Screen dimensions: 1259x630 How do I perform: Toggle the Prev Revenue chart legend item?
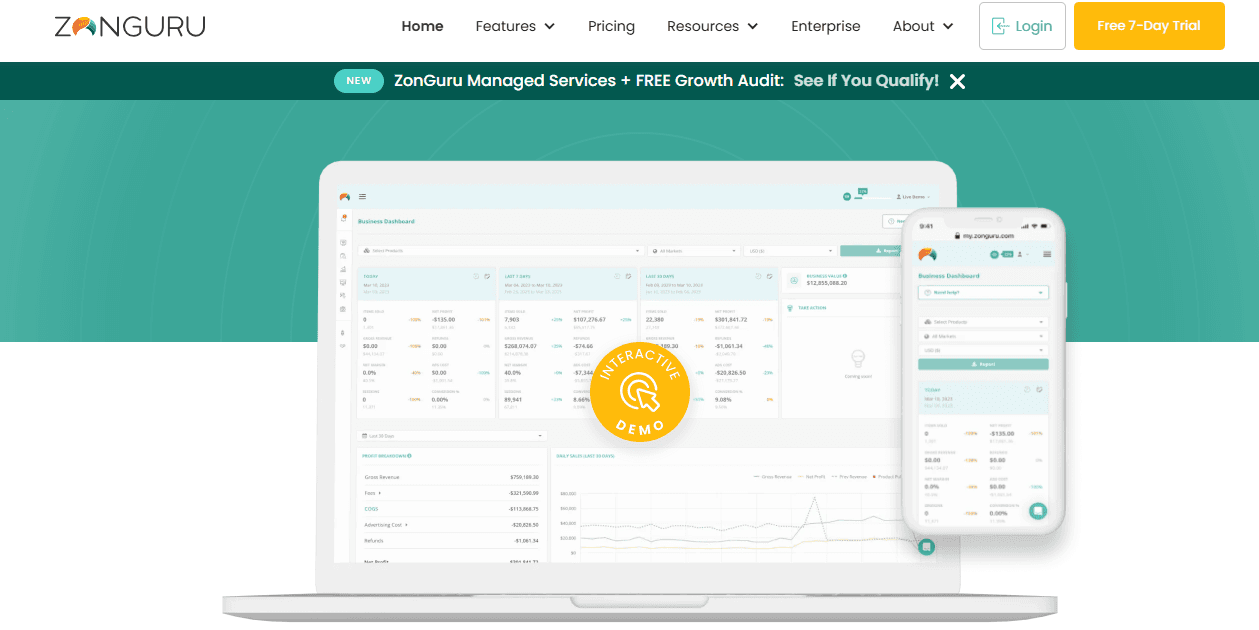(849, 477)
